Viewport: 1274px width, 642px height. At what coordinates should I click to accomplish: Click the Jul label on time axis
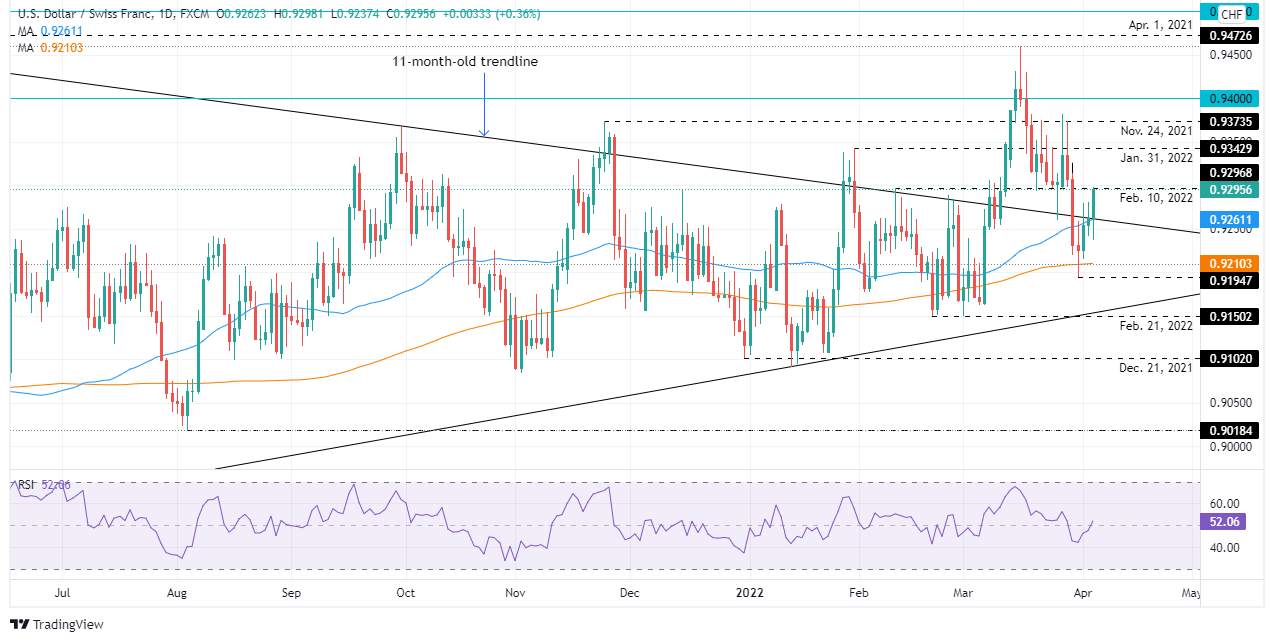pos(64,593)
